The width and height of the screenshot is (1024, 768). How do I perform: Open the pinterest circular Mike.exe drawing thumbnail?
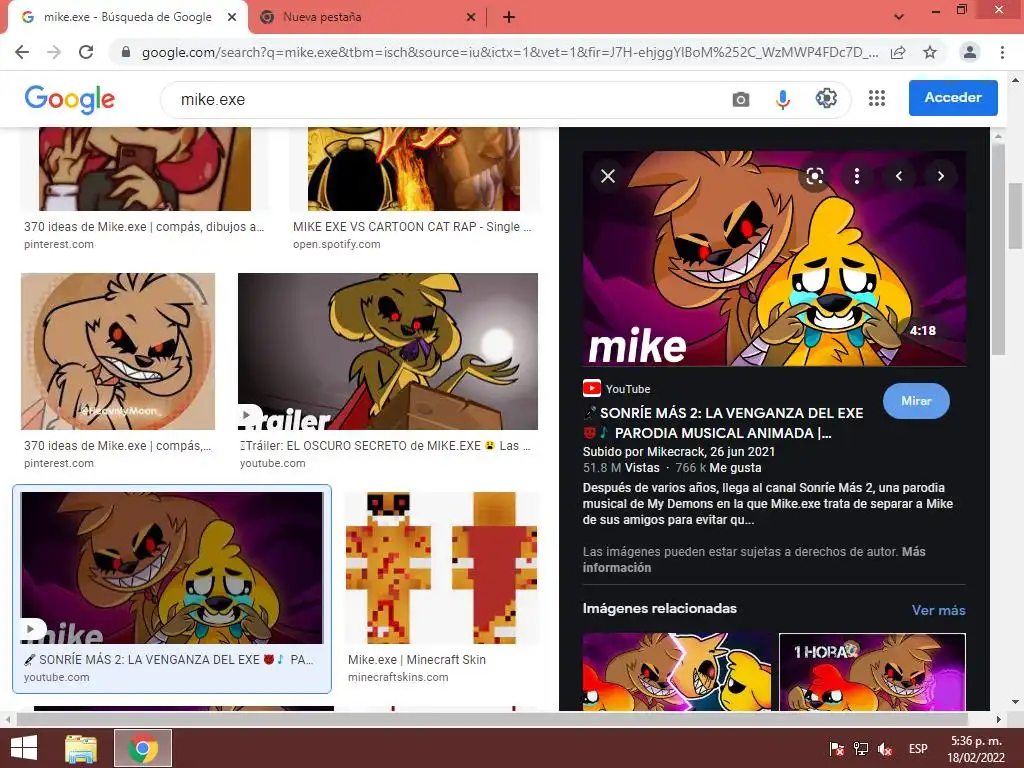118,351
